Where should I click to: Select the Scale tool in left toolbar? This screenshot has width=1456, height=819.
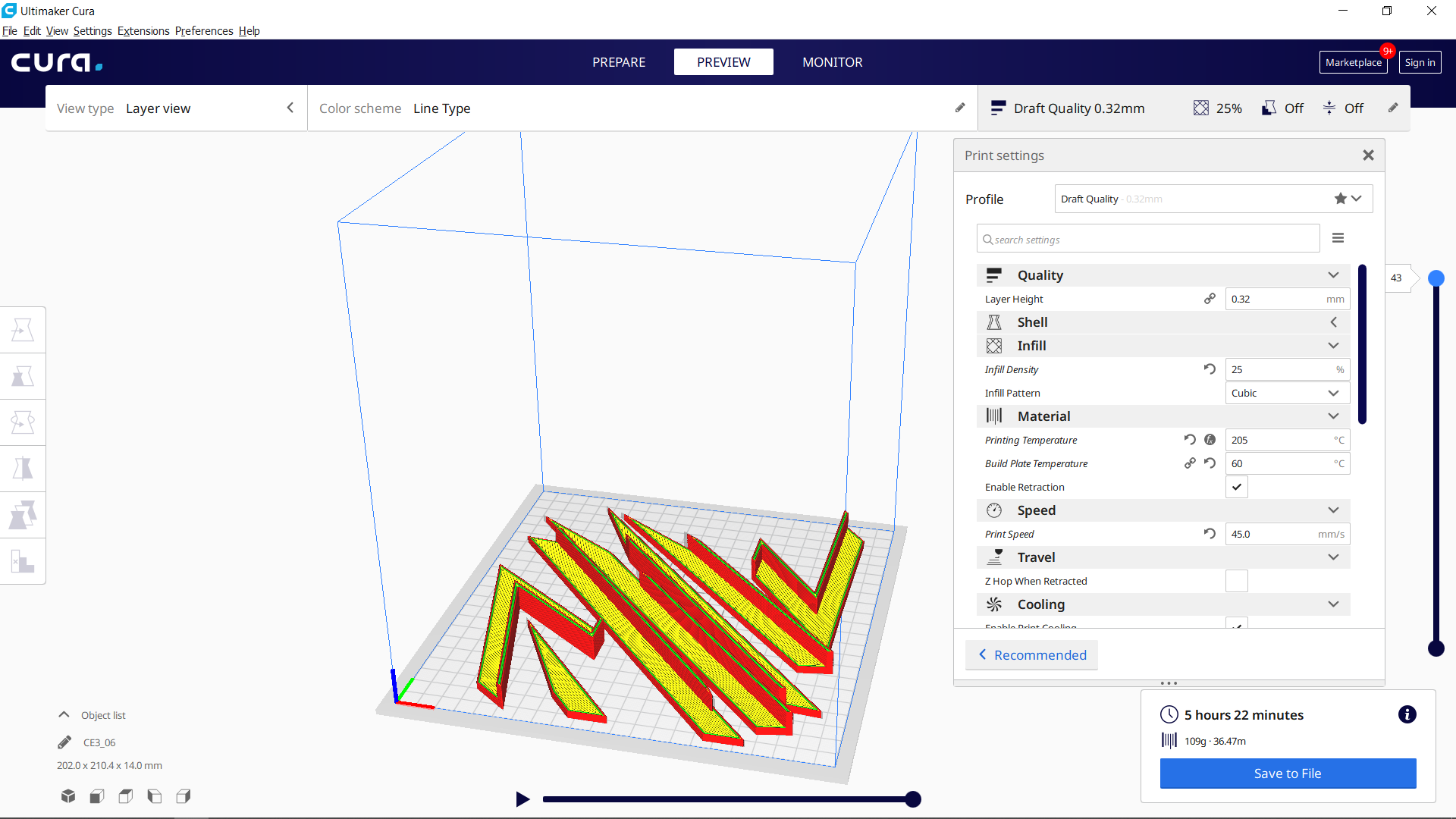coord(23,376)
